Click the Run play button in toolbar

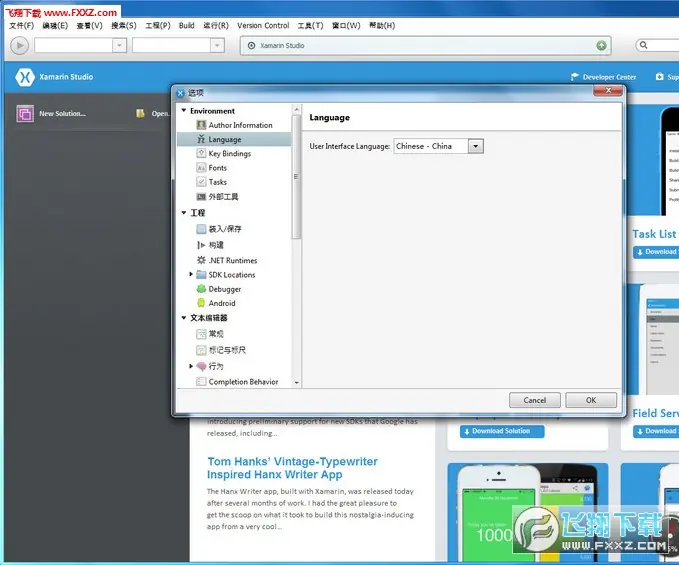(x=19, y=45)
